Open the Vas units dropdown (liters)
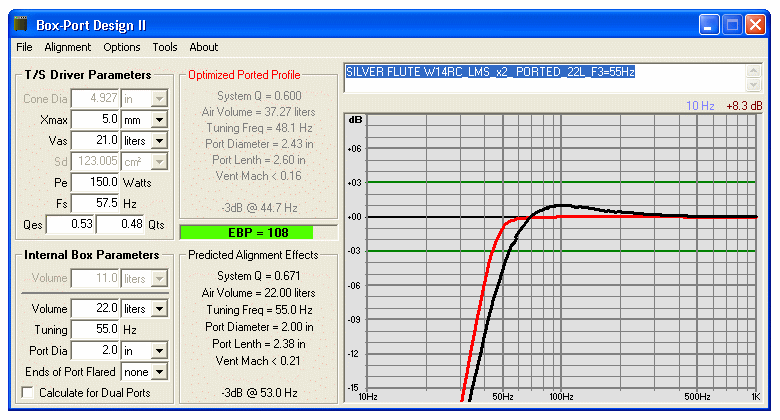780x420 pixels. pyautogui.click(x=159, y=141)
